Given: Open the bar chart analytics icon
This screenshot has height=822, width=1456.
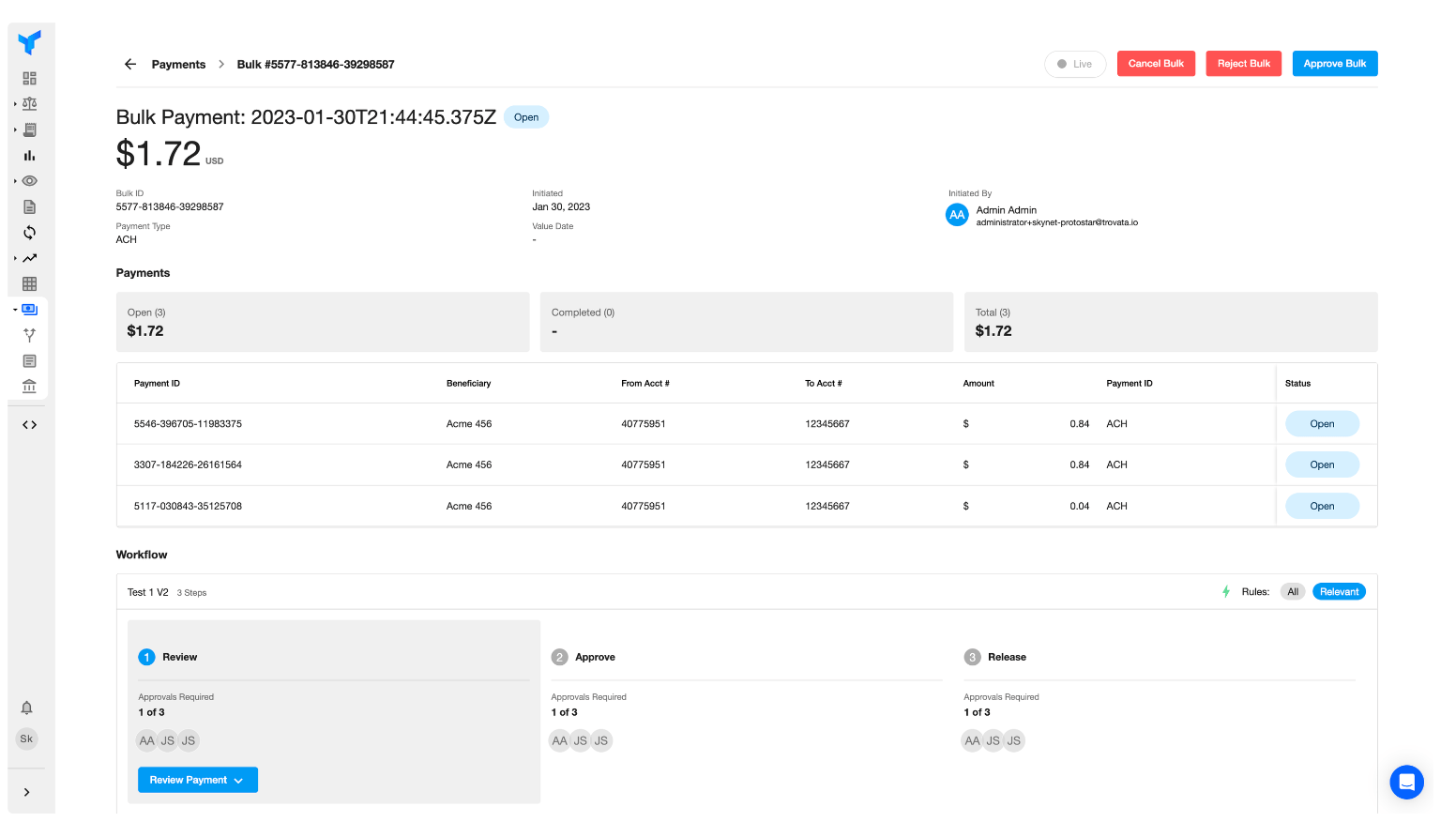Looking at the screenshot, I should pos(29,155).
